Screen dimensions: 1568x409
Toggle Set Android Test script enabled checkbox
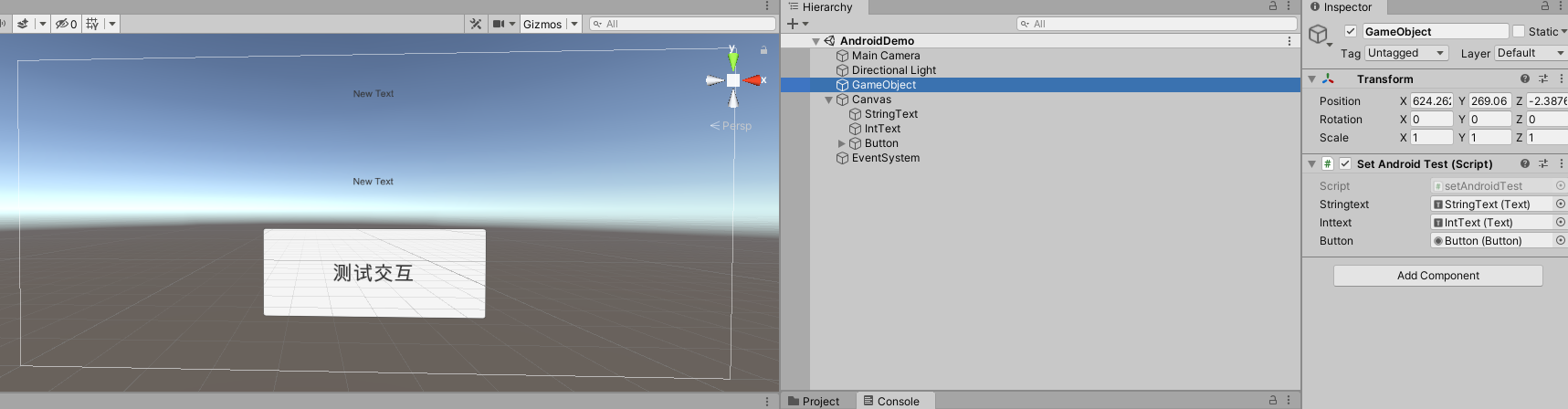pos(1345,164)
